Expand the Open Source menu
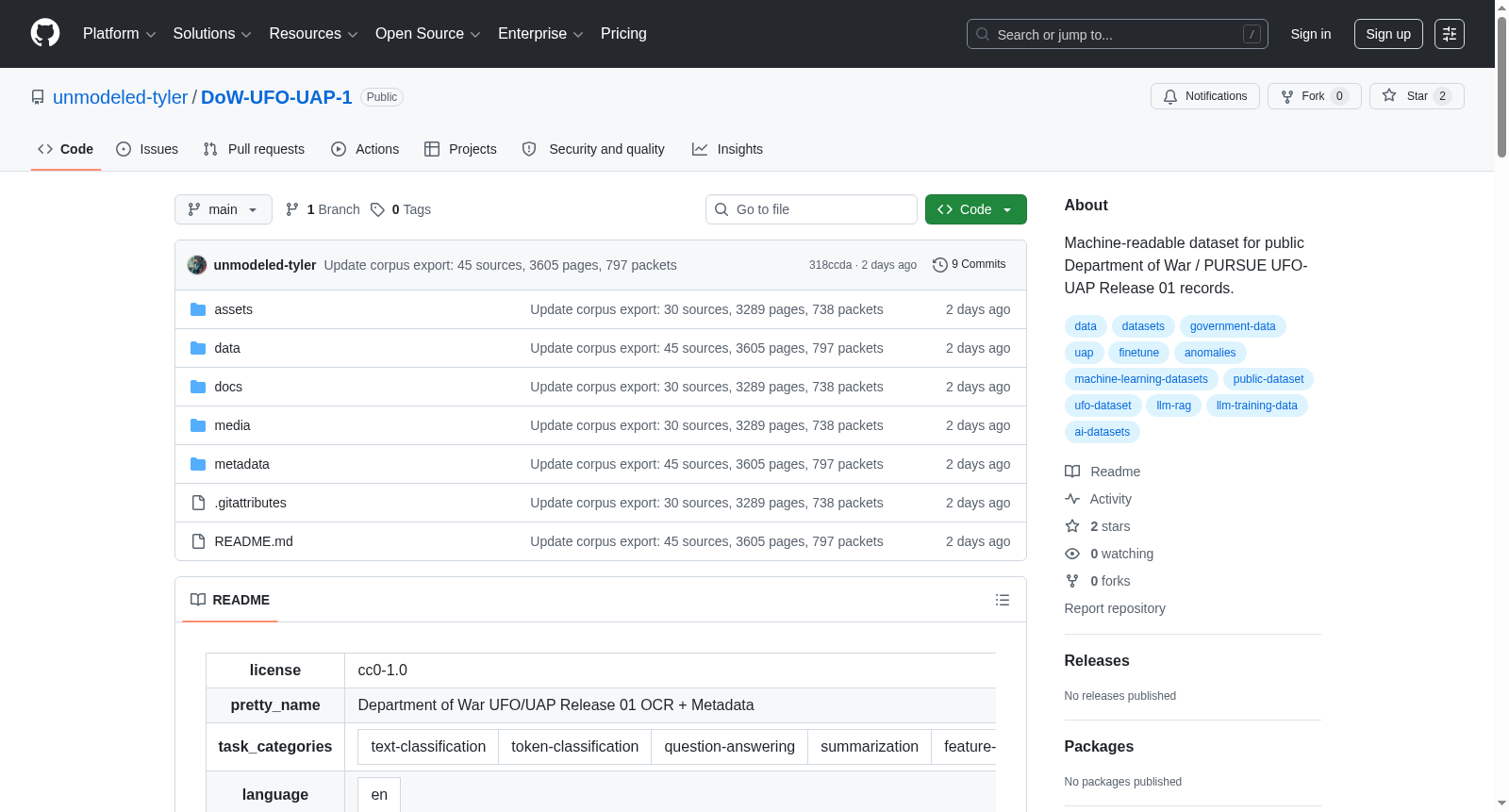1509x812 pixels. [428, 34]
